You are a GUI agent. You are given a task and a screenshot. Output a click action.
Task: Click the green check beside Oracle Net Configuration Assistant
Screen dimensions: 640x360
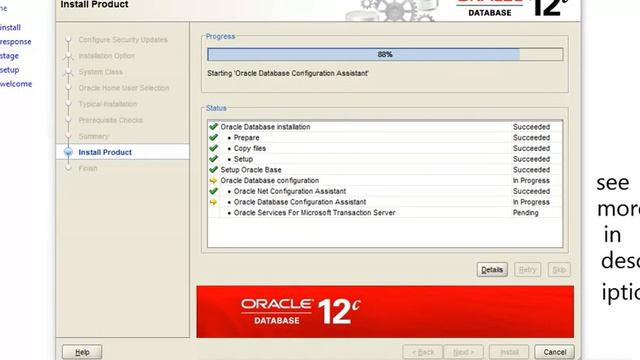click(x=213, y=191)
